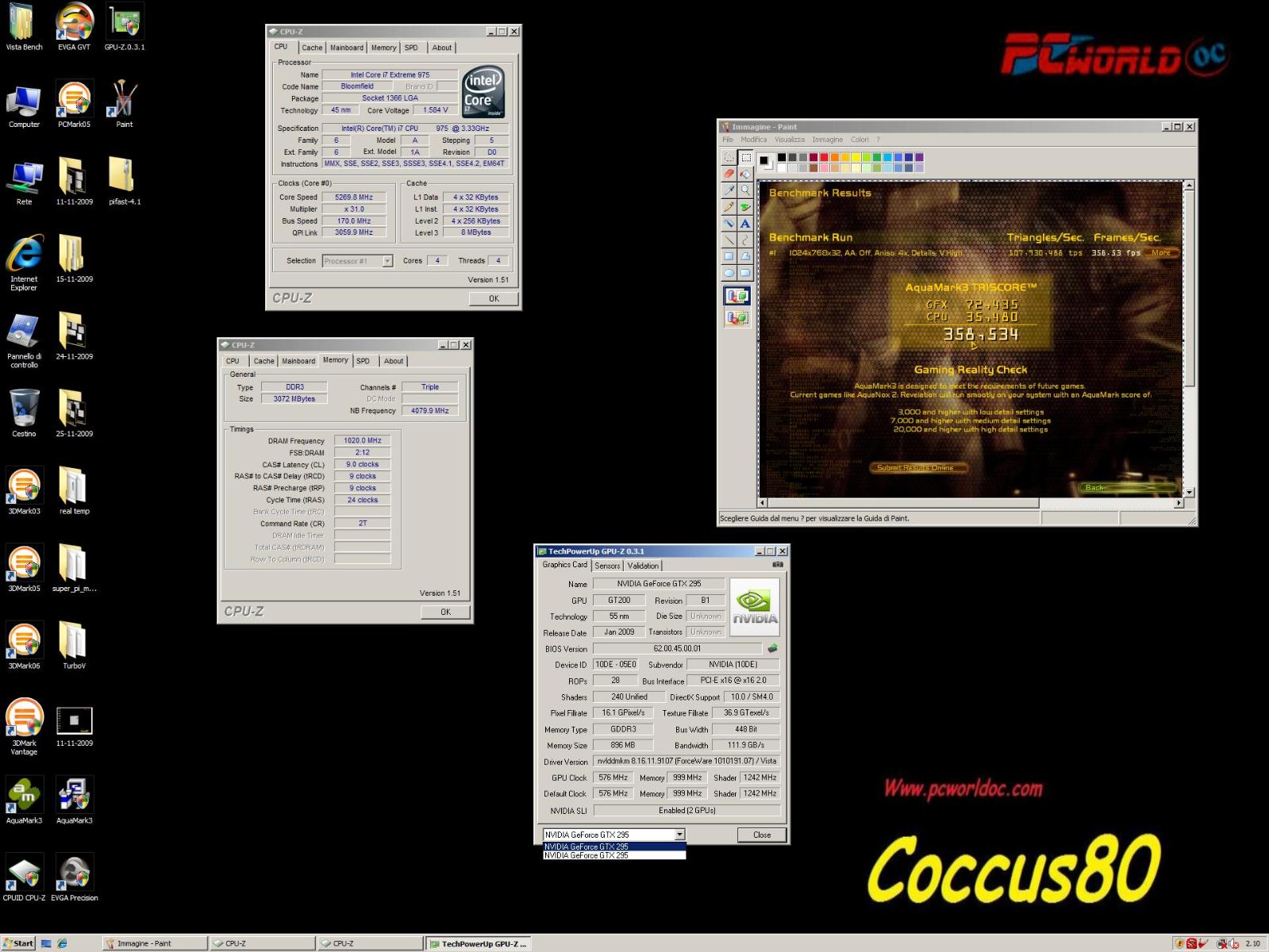Open the SPD tab in Memory CPU-Z window
This screenshot has width=1269, height=952.
(x=363, y=361)
